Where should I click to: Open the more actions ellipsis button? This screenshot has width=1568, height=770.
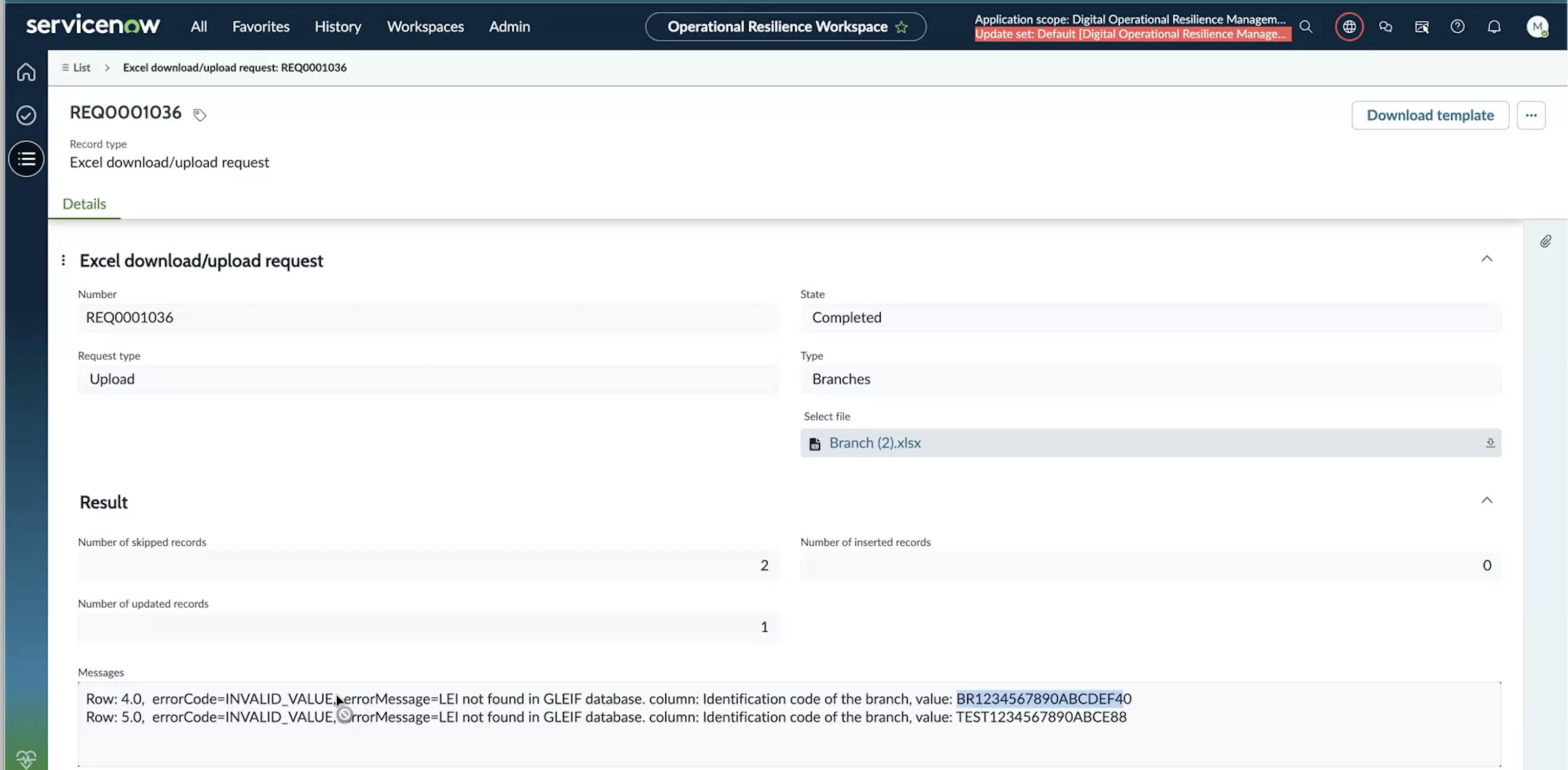pyautogui.click(x=1531, y=115)
